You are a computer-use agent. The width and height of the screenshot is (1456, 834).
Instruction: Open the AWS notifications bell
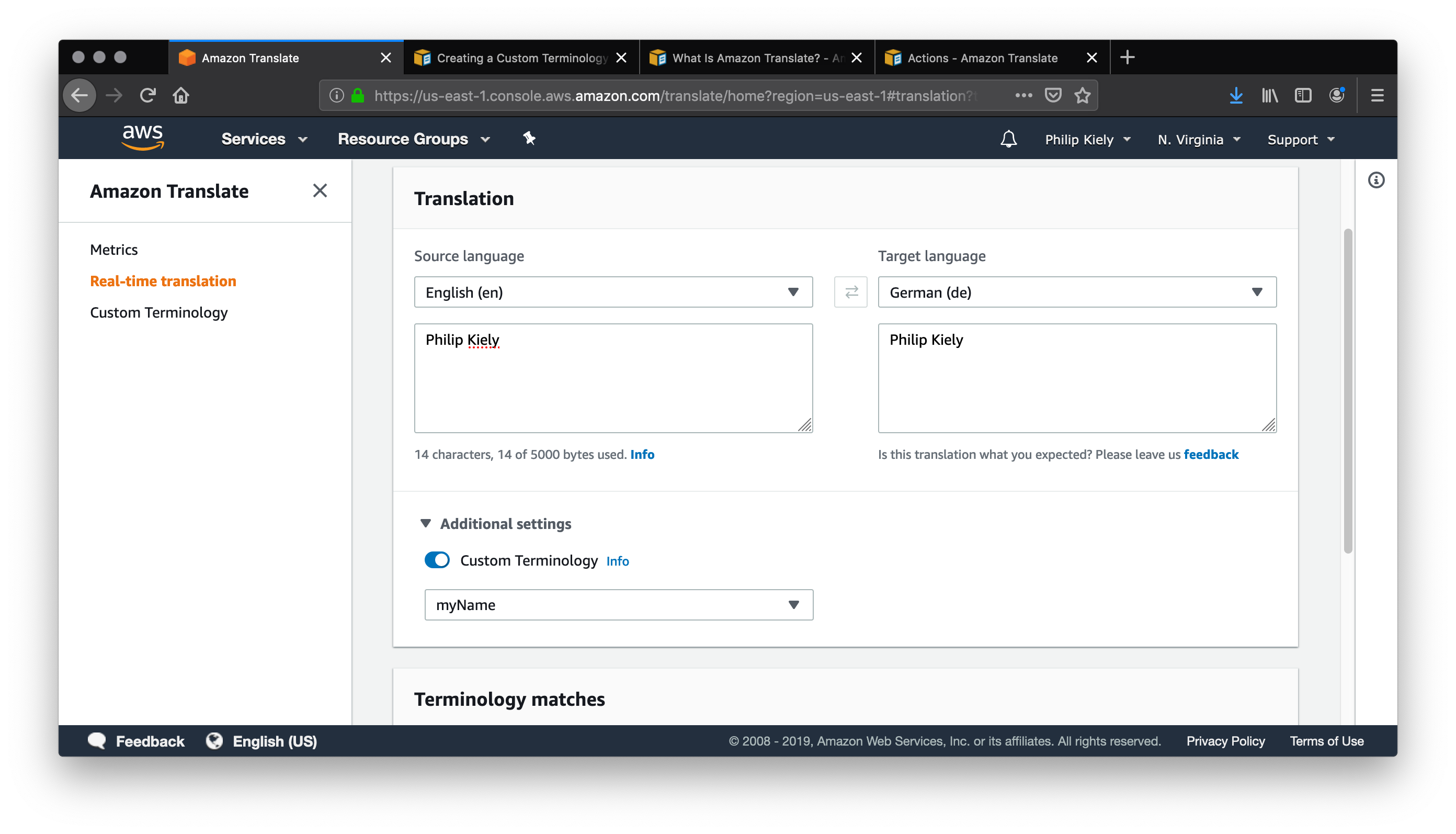point(1009,139)
